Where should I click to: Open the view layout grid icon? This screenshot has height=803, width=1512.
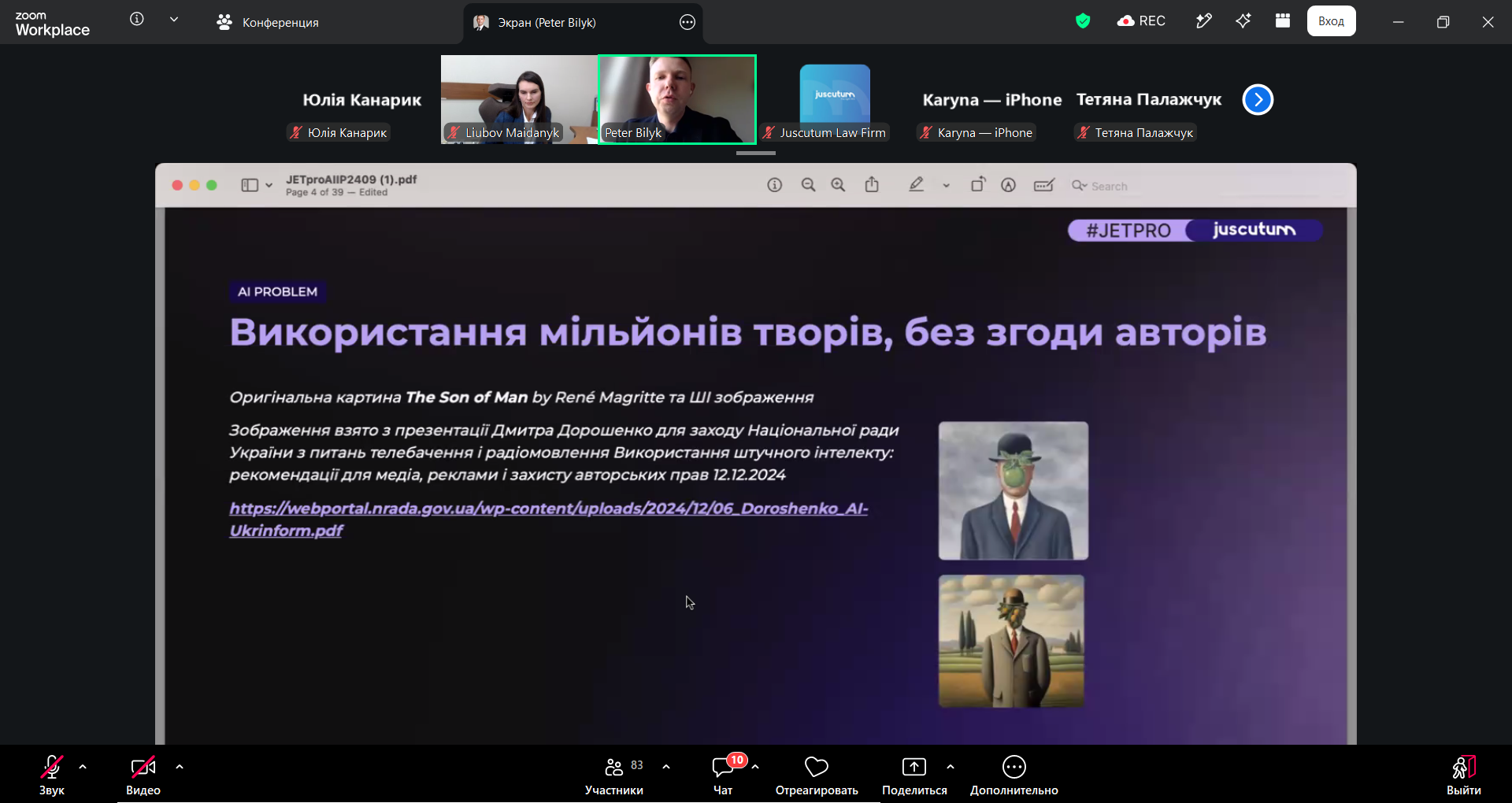pos(1283,21)
